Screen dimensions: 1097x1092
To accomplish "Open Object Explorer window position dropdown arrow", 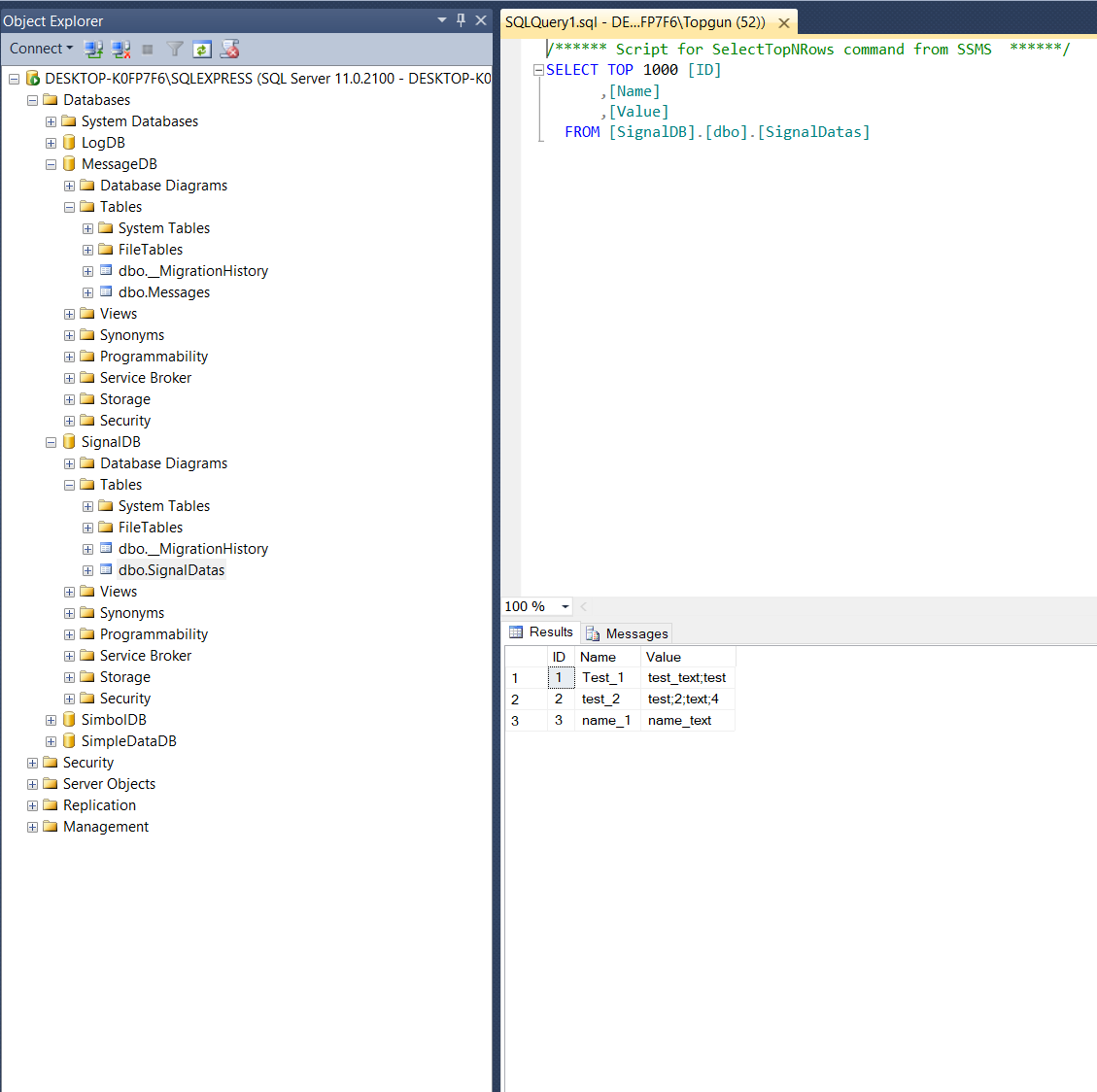I will [442, 20].
